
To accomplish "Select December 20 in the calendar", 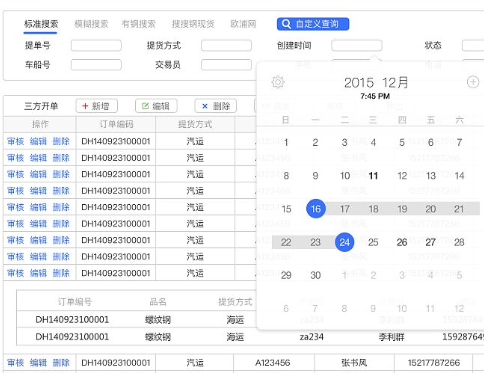I will 431,209.
